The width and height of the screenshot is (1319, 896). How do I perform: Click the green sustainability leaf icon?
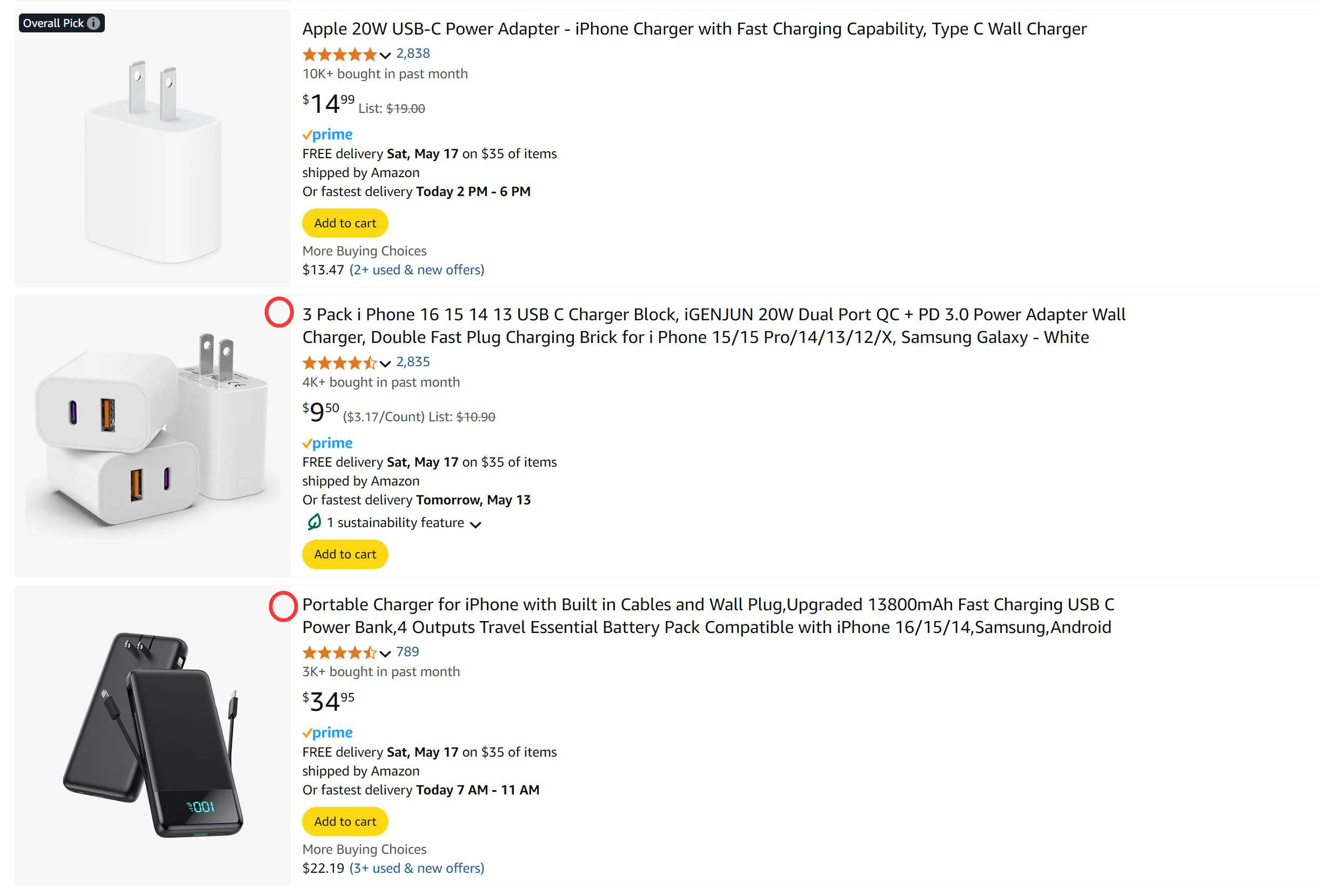coord(314,522)
